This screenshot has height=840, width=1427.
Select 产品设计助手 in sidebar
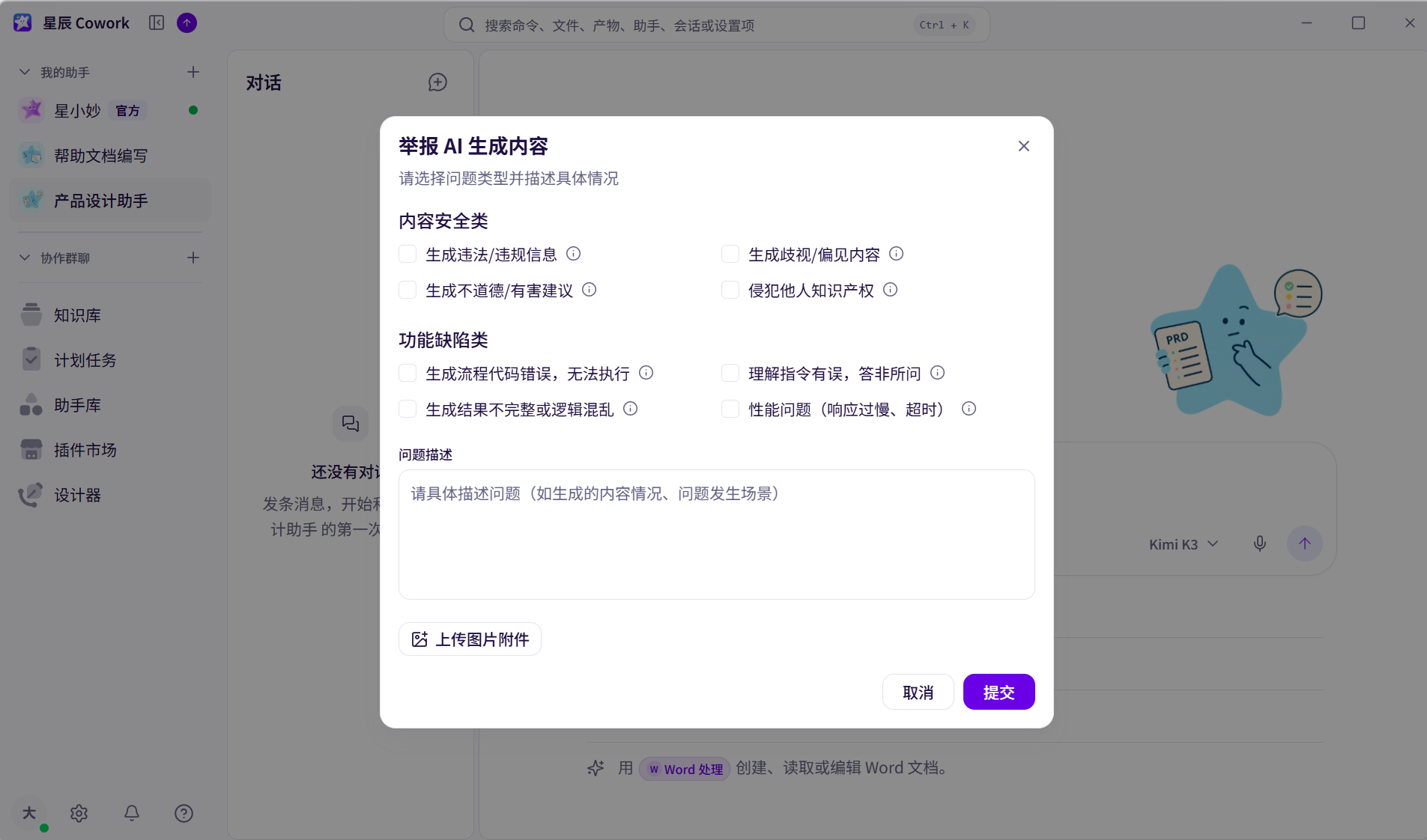click(x=110, y=201)
